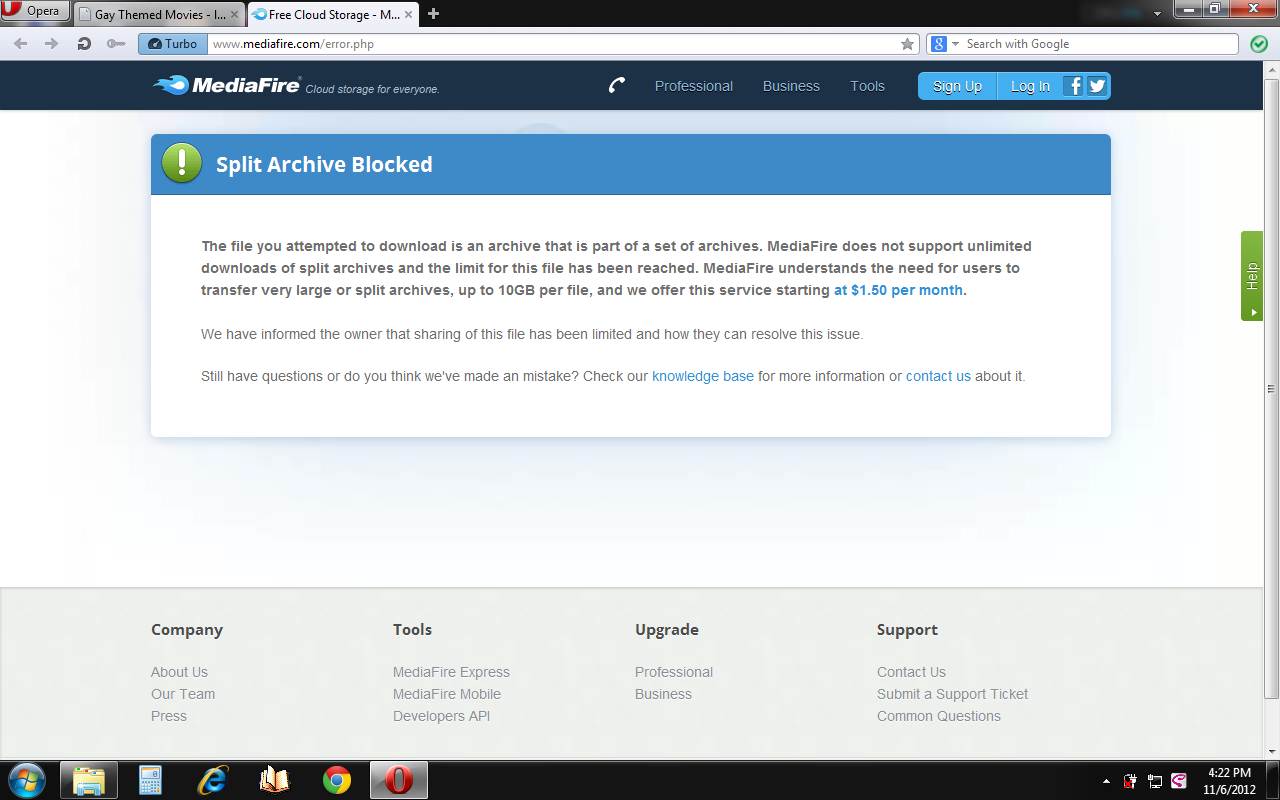
Task: Open About Us footer link
Action: 179,672
